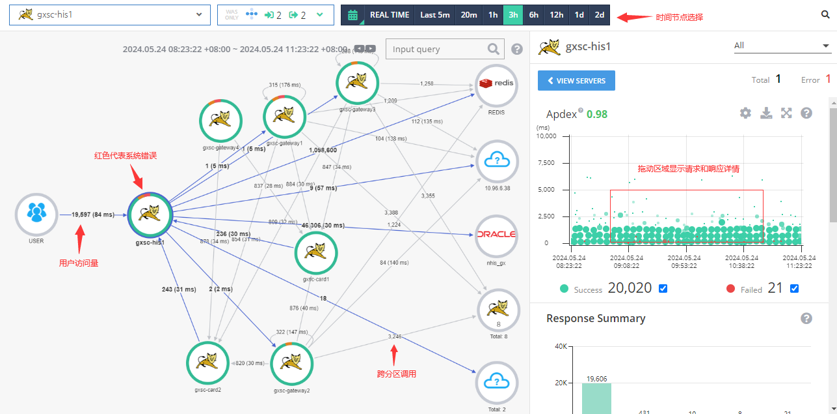Screen dimensions: 837x414
Task: Open the gxsc-his1 application dropdown
Action: 109,15
